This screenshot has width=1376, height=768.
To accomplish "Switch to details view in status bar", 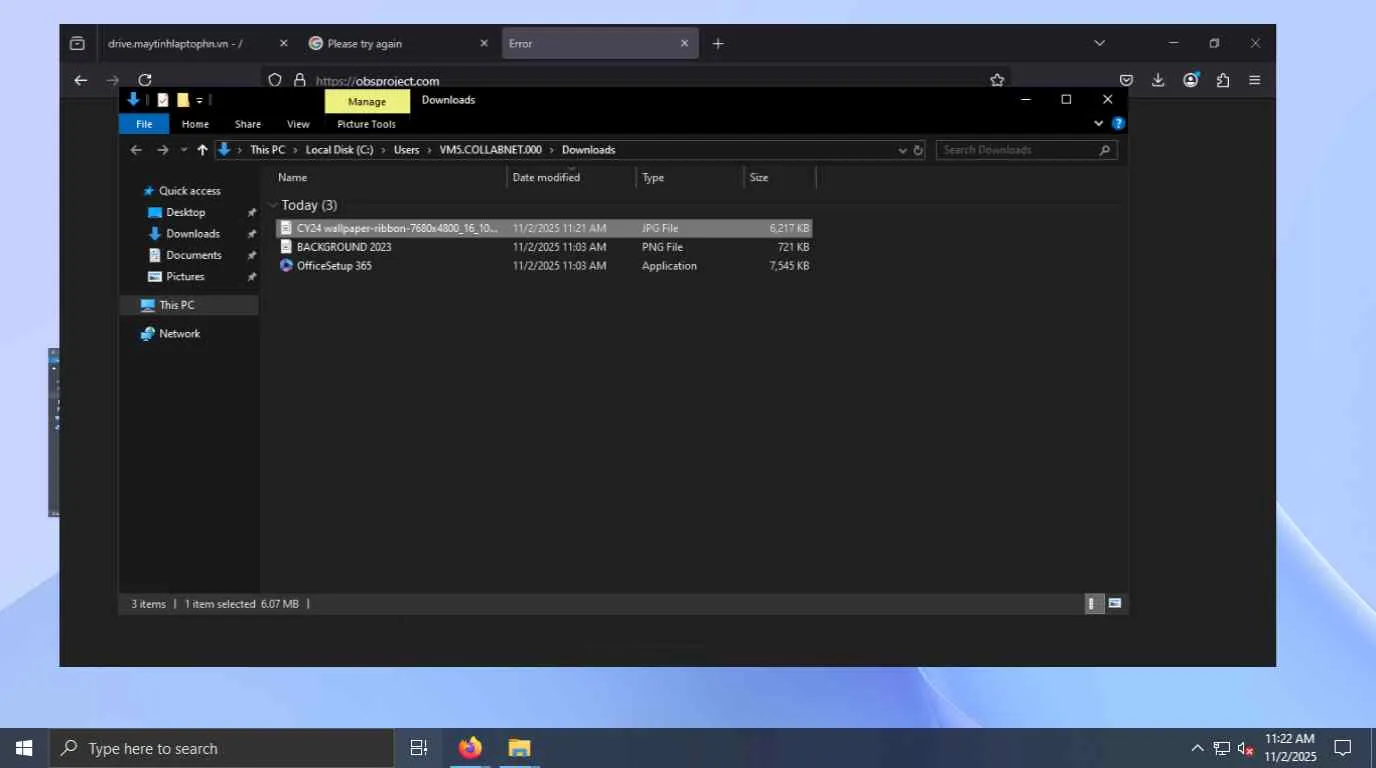I will point(1094,603).
